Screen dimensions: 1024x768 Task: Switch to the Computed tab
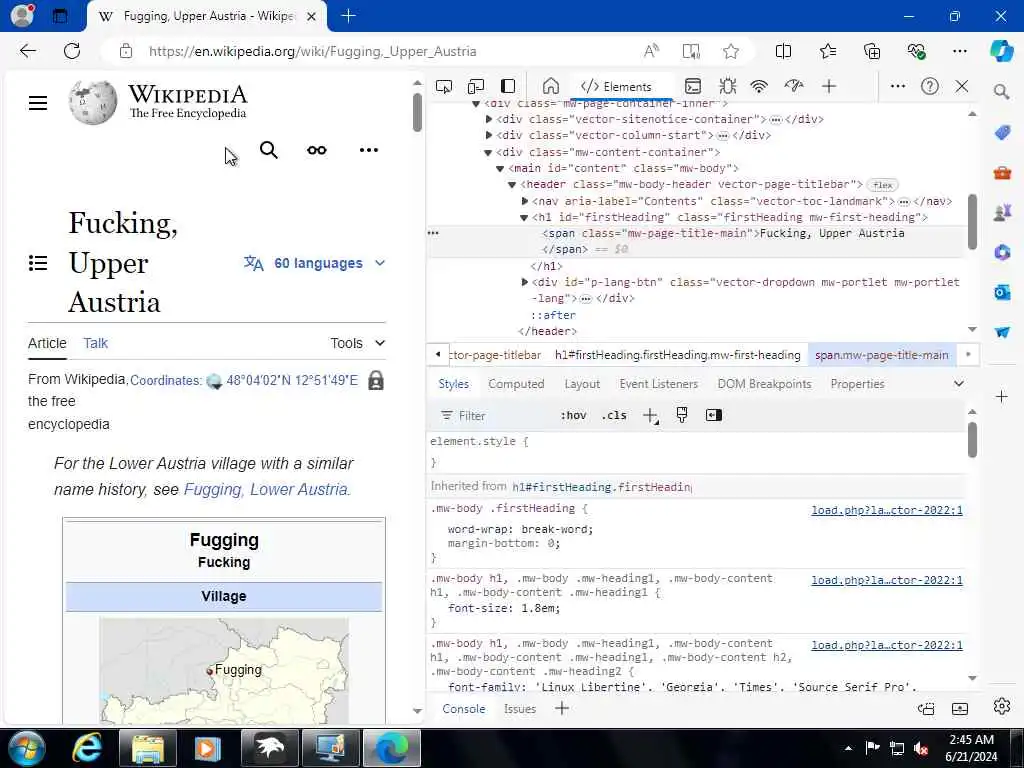point(516,384)
